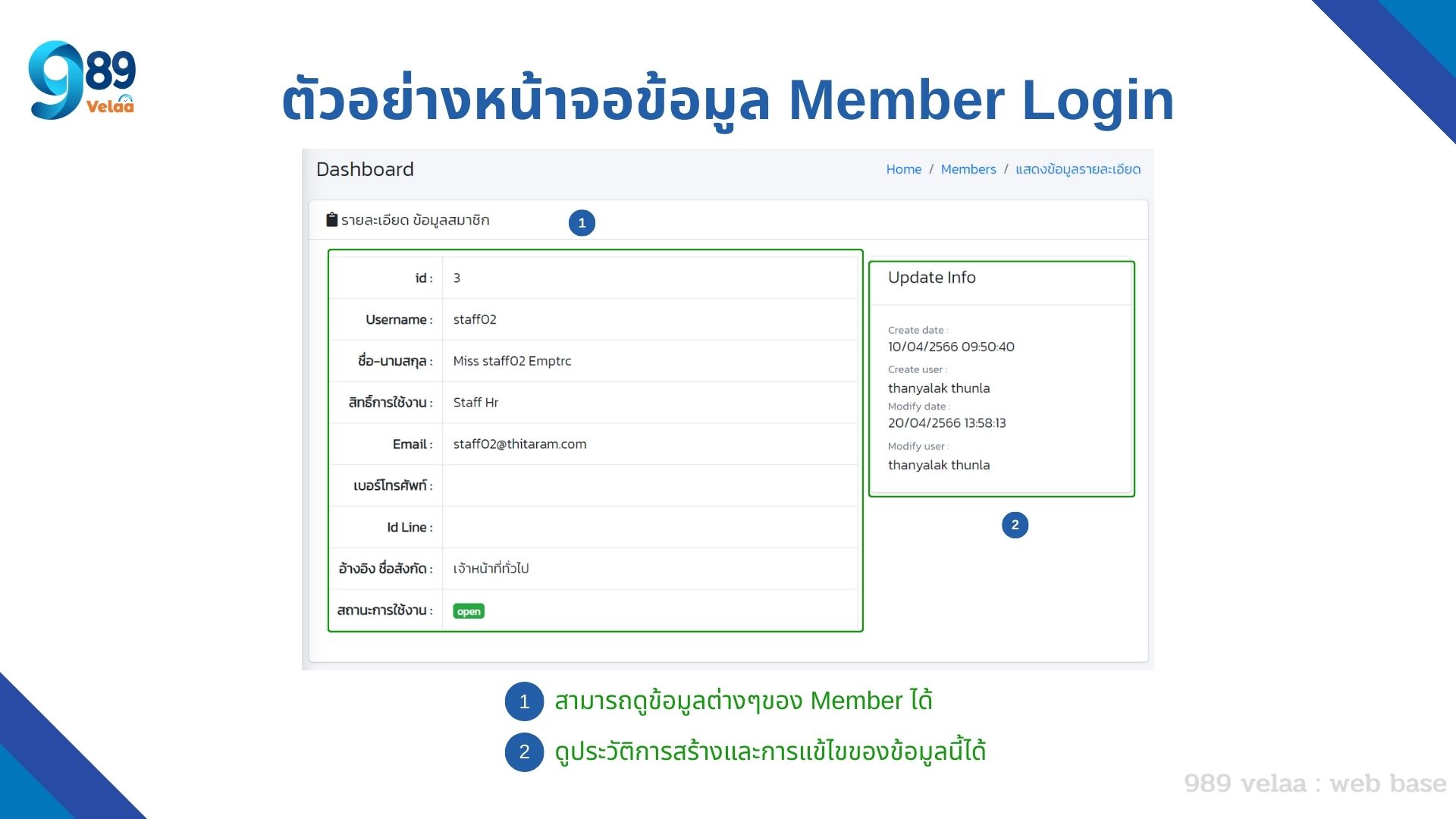The width and height of the screenshot is (1456, 819).
Task: Click the แสดงข้อมูลรายละเอียด breadcrumb
Action: click(x=1078, y=169)
